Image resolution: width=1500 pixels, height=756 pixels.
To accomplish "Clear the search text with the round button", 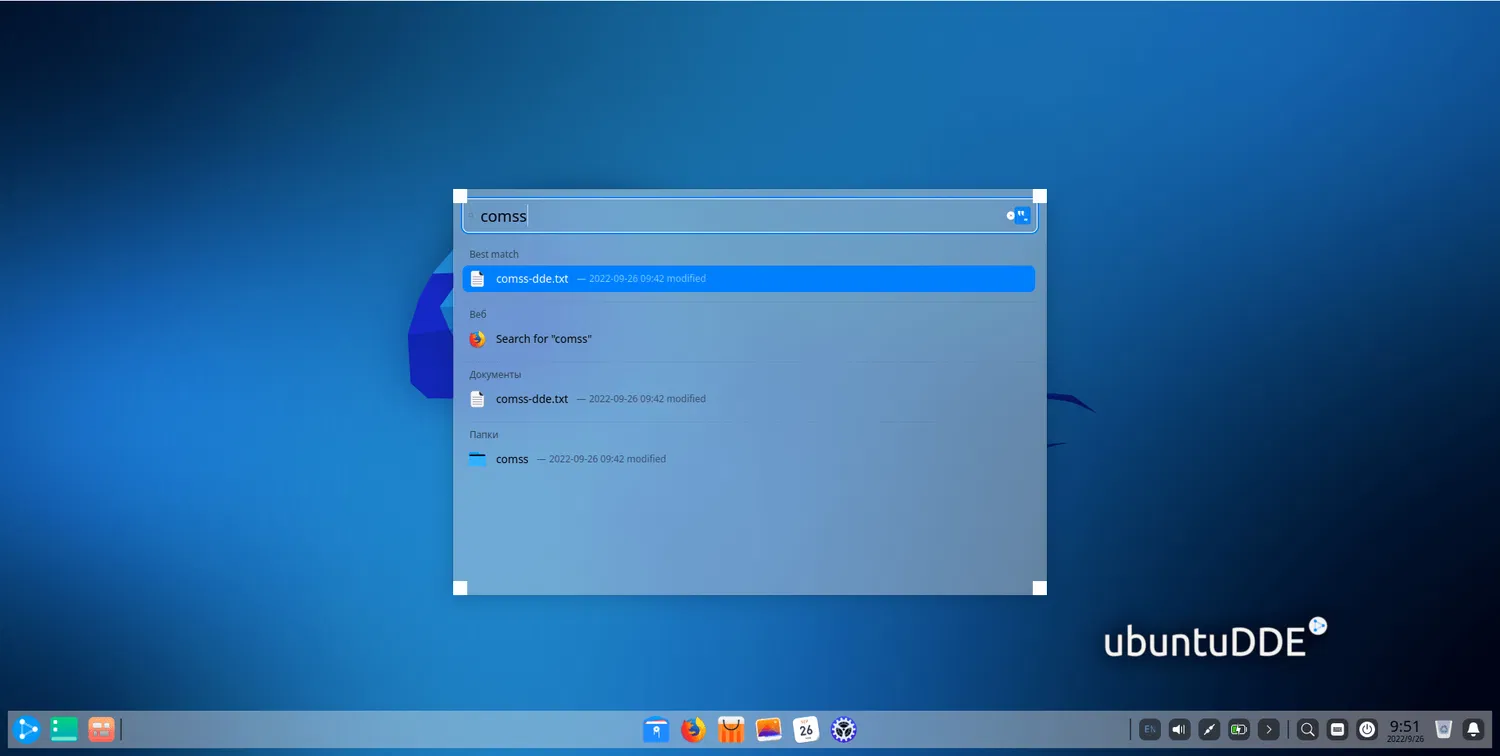I will pos(1010,216).
